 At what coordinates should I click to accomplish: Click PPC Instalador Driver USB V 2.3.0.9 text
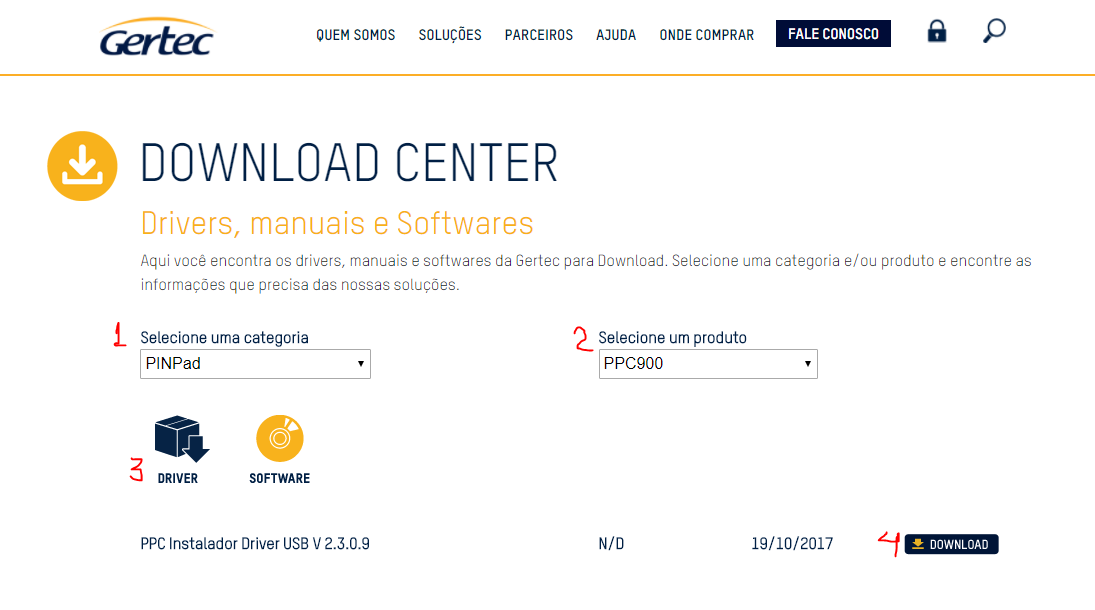point(255,544)
